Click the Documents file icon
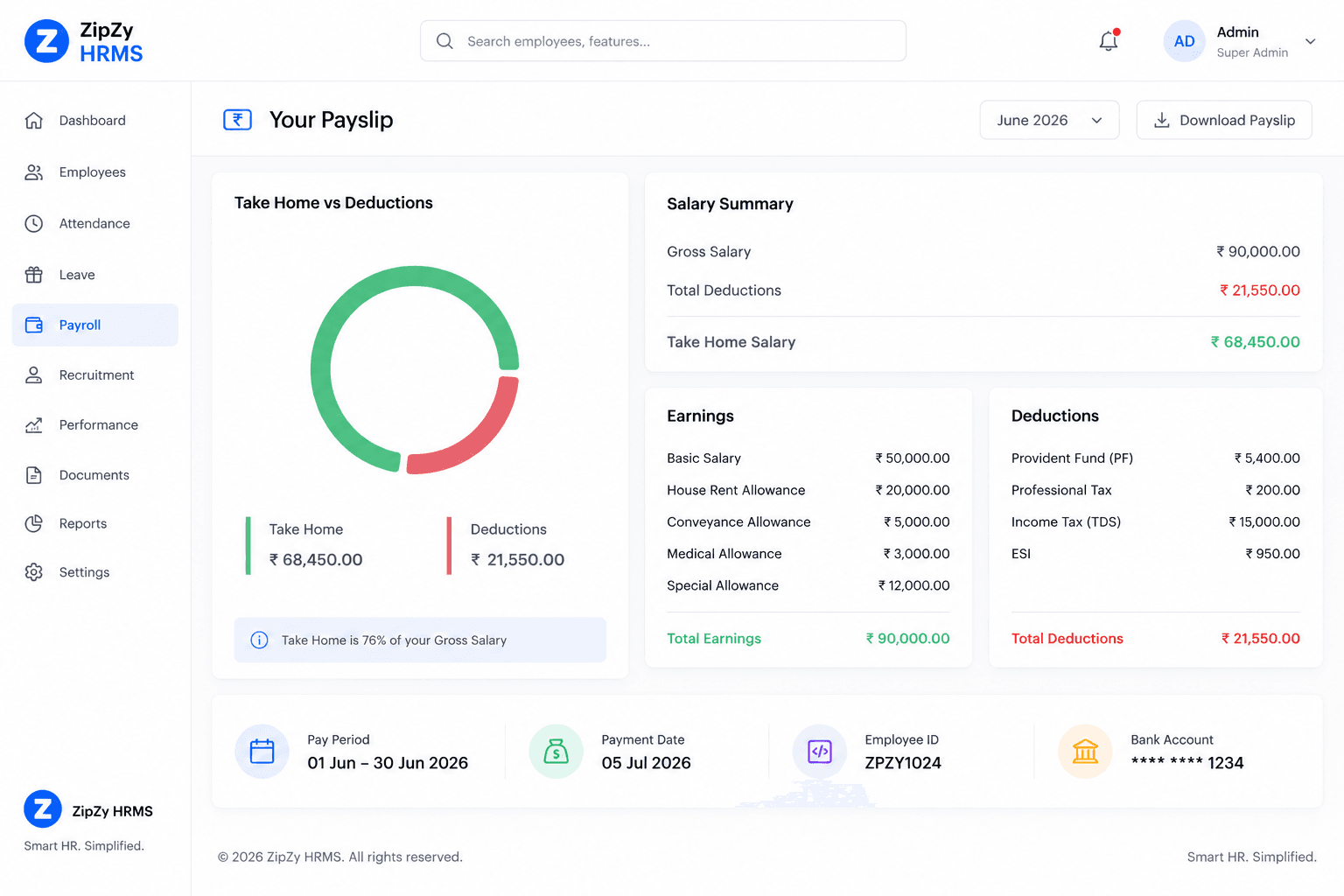 coord(34,475)
